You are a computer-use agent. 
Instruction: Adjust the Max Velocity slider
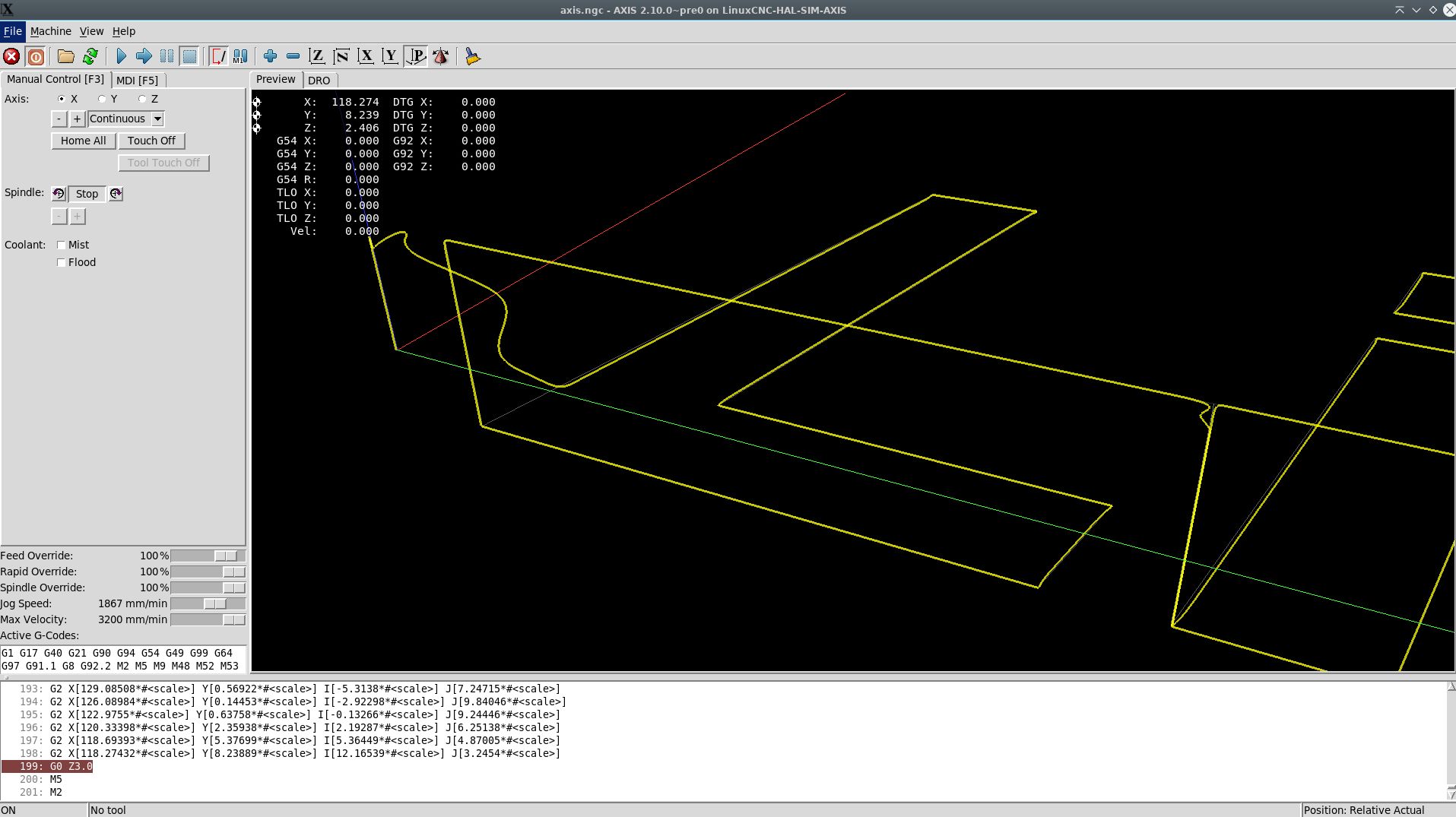(208, 619)
